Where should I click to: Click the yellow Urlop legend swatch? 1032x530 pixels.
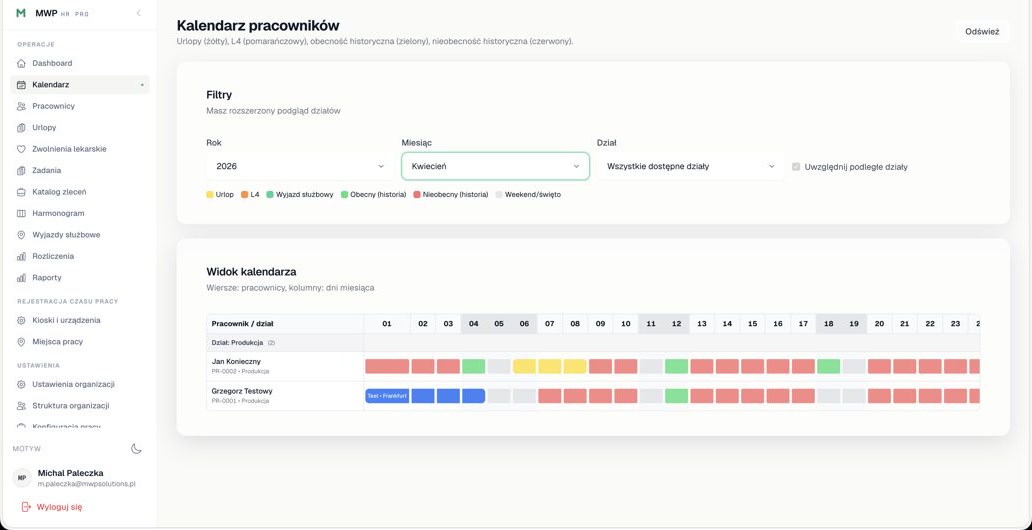(210, 195)
